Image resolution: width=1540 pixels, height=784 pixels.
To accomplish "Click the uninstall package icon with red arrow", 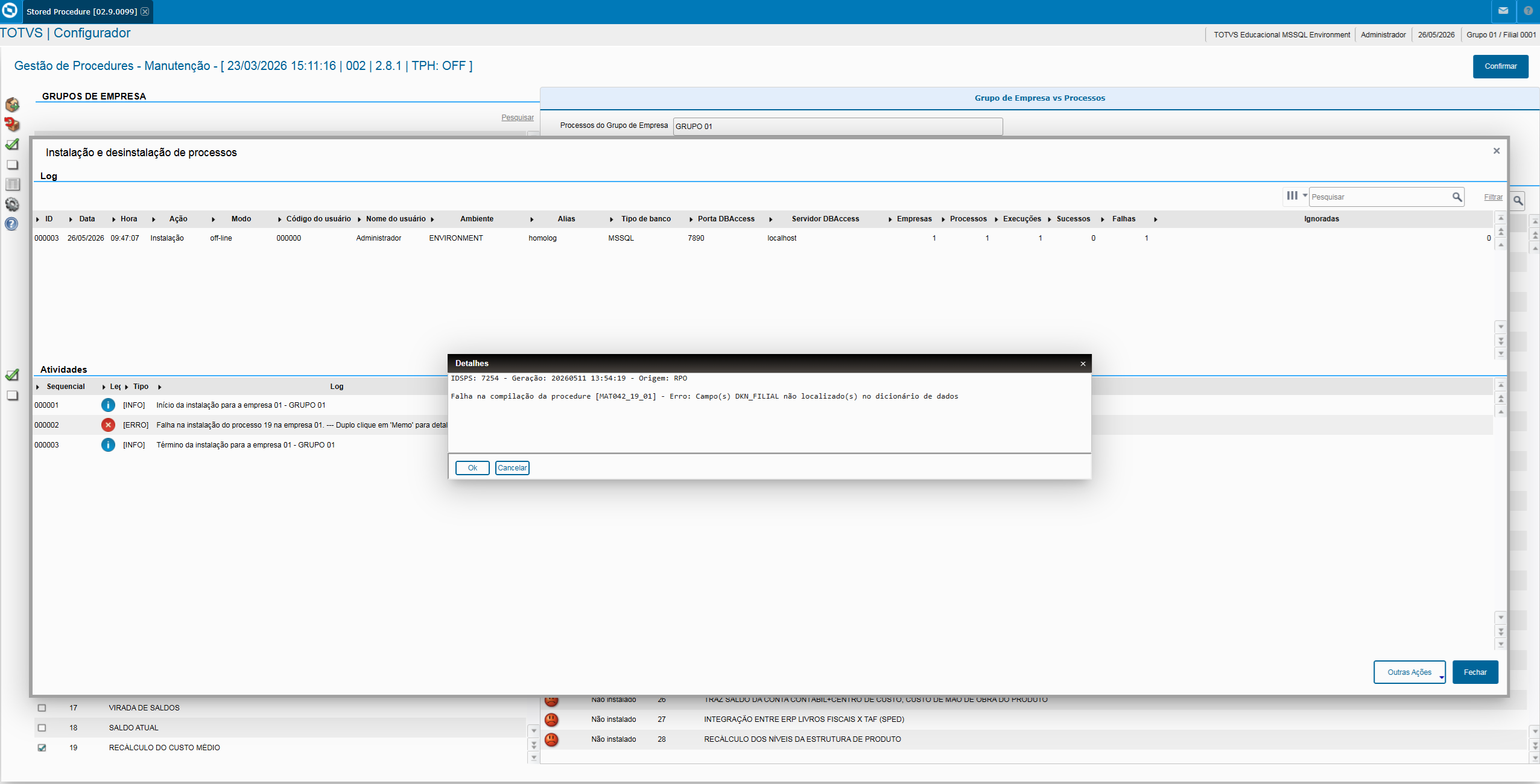I will point(12,125).
